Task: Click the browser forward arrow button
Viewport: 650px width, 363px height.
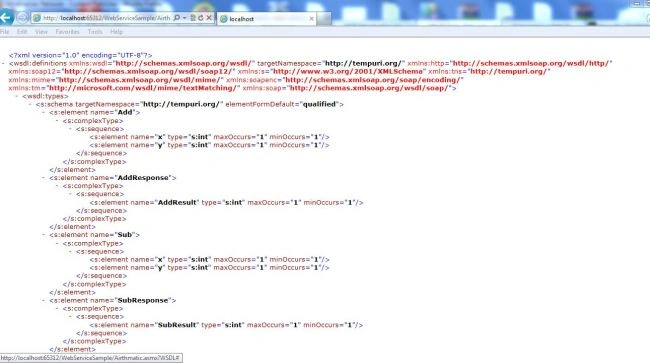Action: 22,18
